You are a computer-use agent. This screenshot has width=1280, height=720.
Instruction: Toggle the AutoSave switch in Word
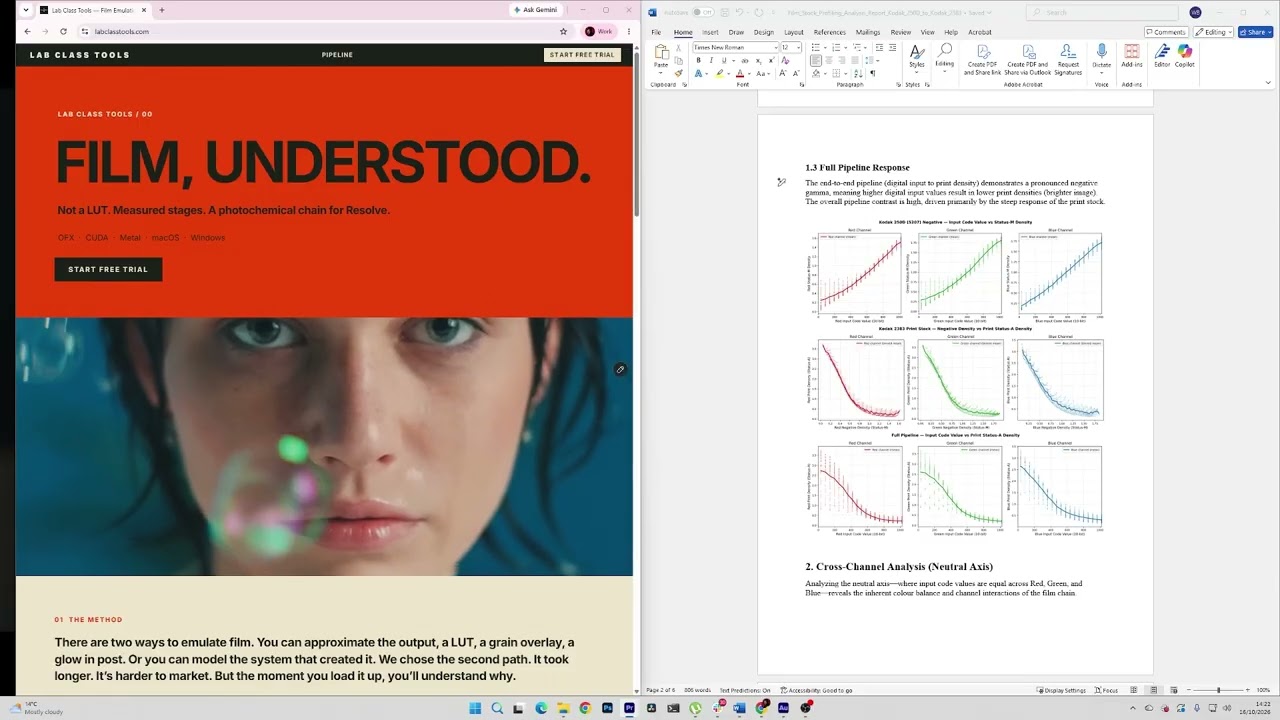[x=703, y=12]
